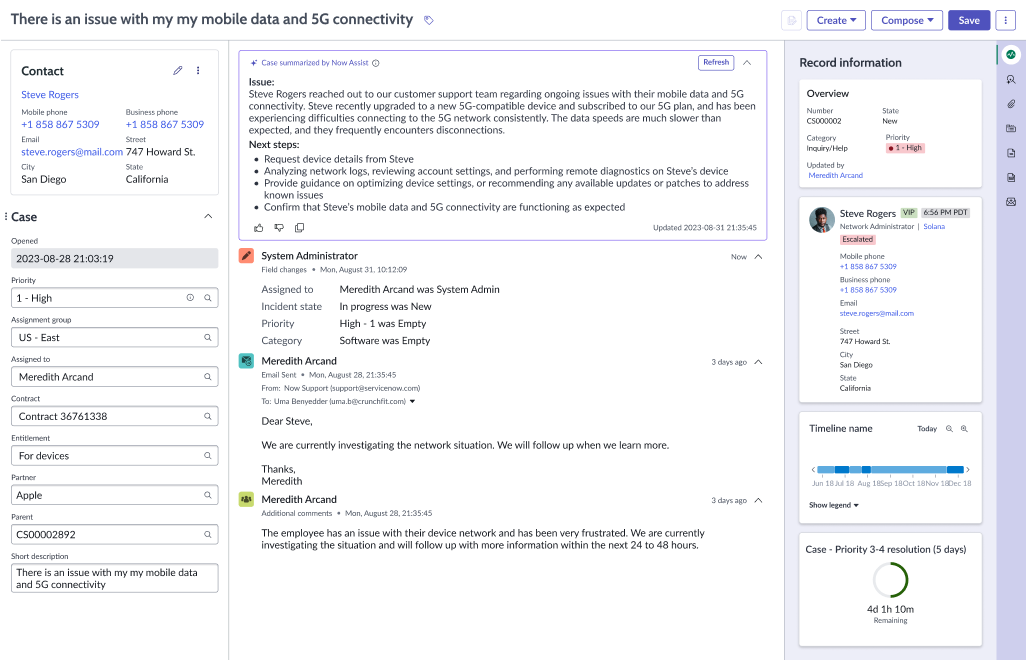Click the tag icon next to case title

pyautogui.click(x=429, y=20)
